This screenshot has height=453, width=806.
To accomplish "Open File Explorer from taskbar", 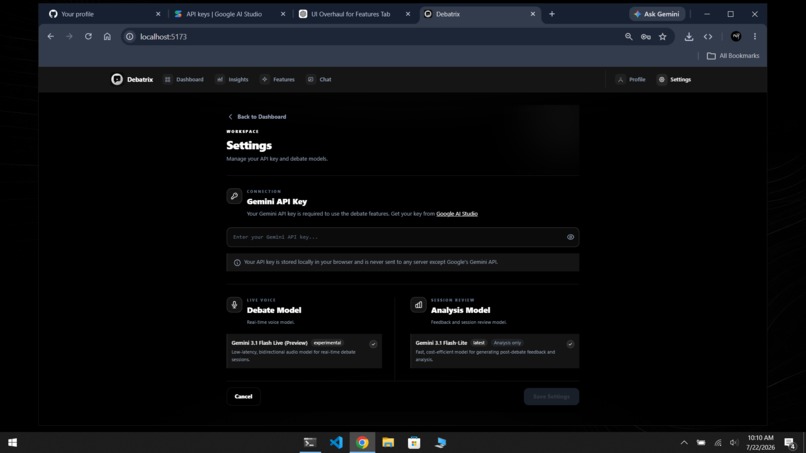I will pos(388,443).
